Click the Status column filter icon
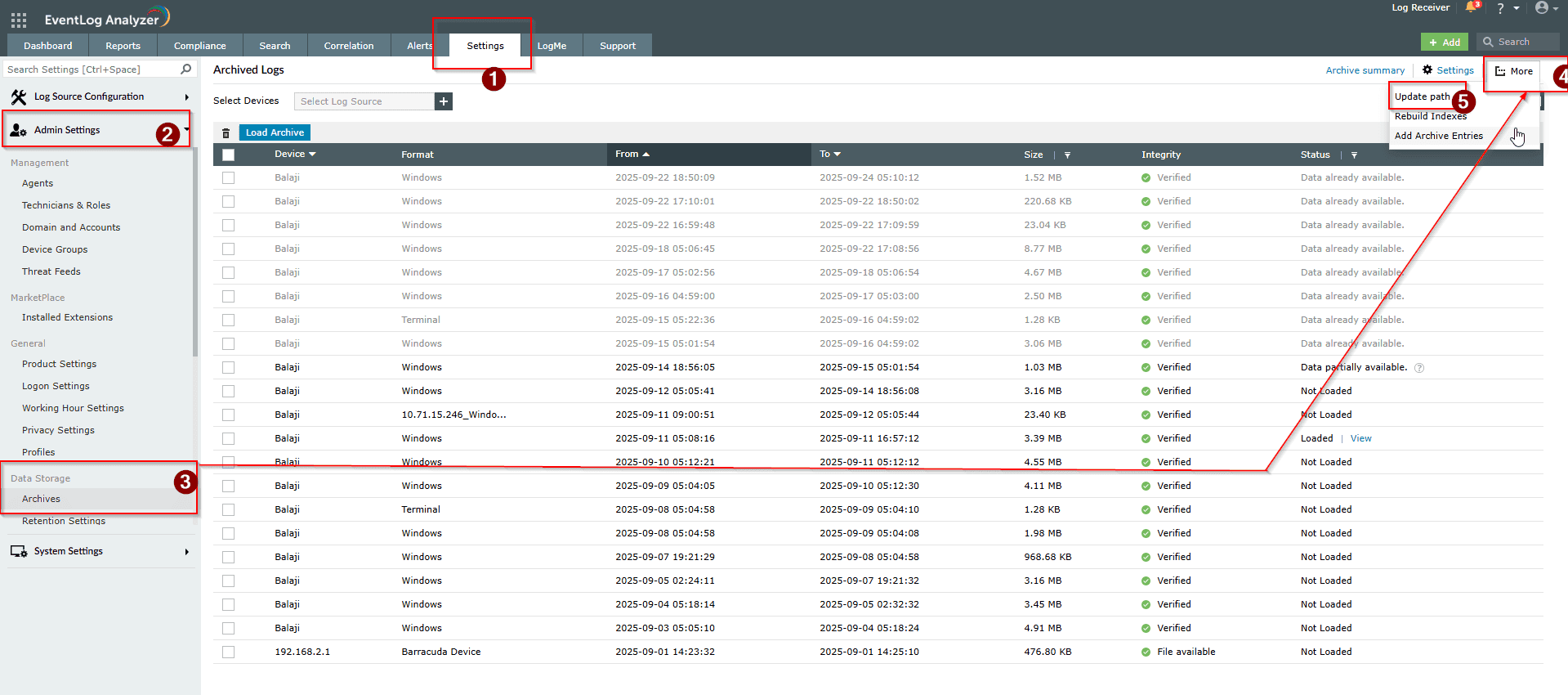 point(1354,155)
